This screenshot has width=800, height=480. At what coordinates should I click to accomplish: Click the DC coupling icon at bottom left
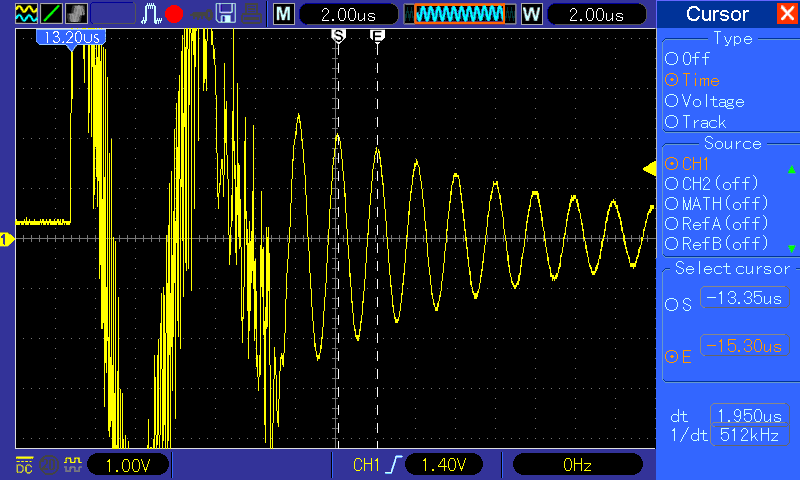point(24,465)
